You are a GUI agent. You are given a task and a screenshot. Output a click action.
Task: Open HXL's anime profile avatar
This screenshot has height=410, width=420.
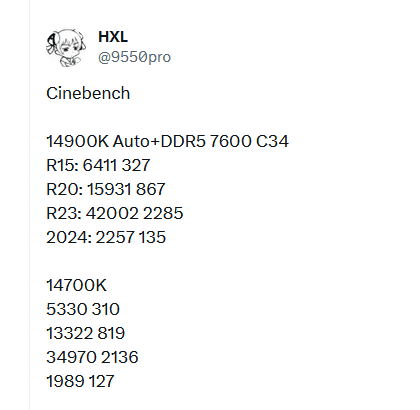pyautogui.click(x=66, y=48)
